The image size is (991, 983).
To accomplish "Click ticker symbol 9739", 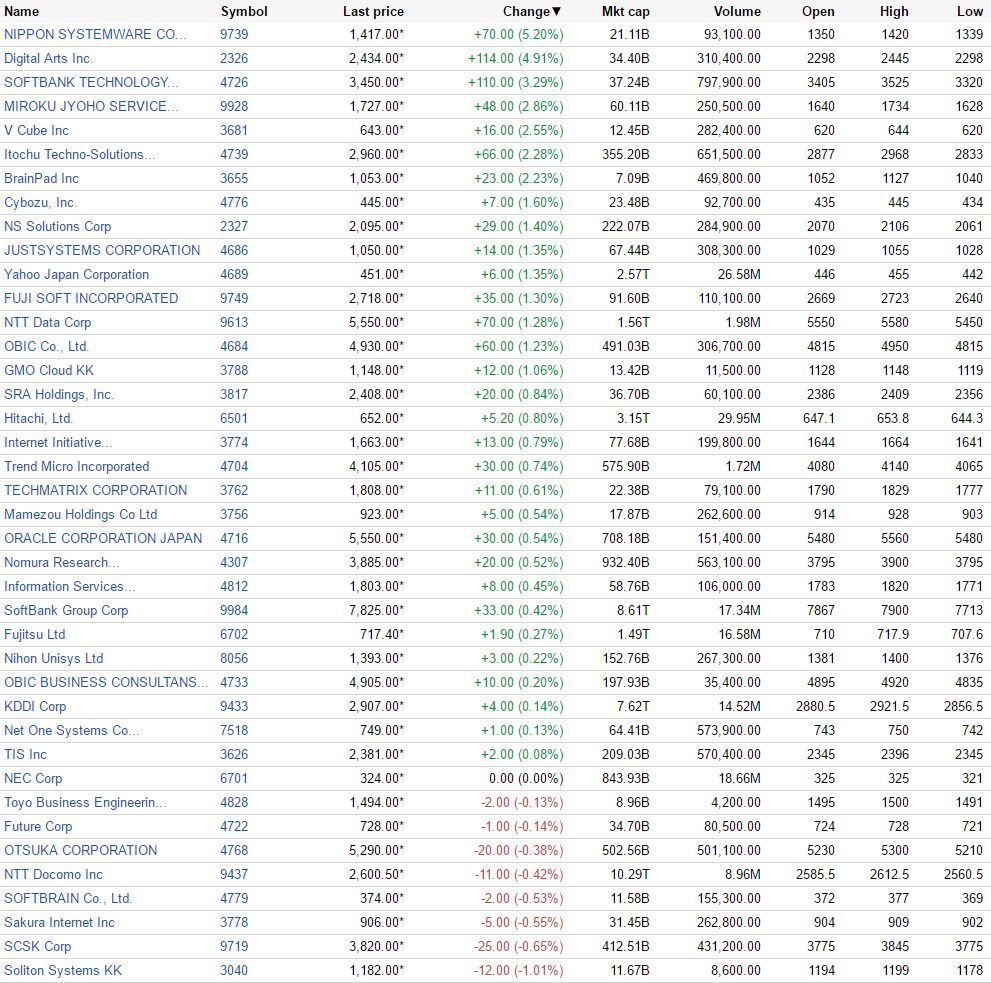I will (234, 34).
